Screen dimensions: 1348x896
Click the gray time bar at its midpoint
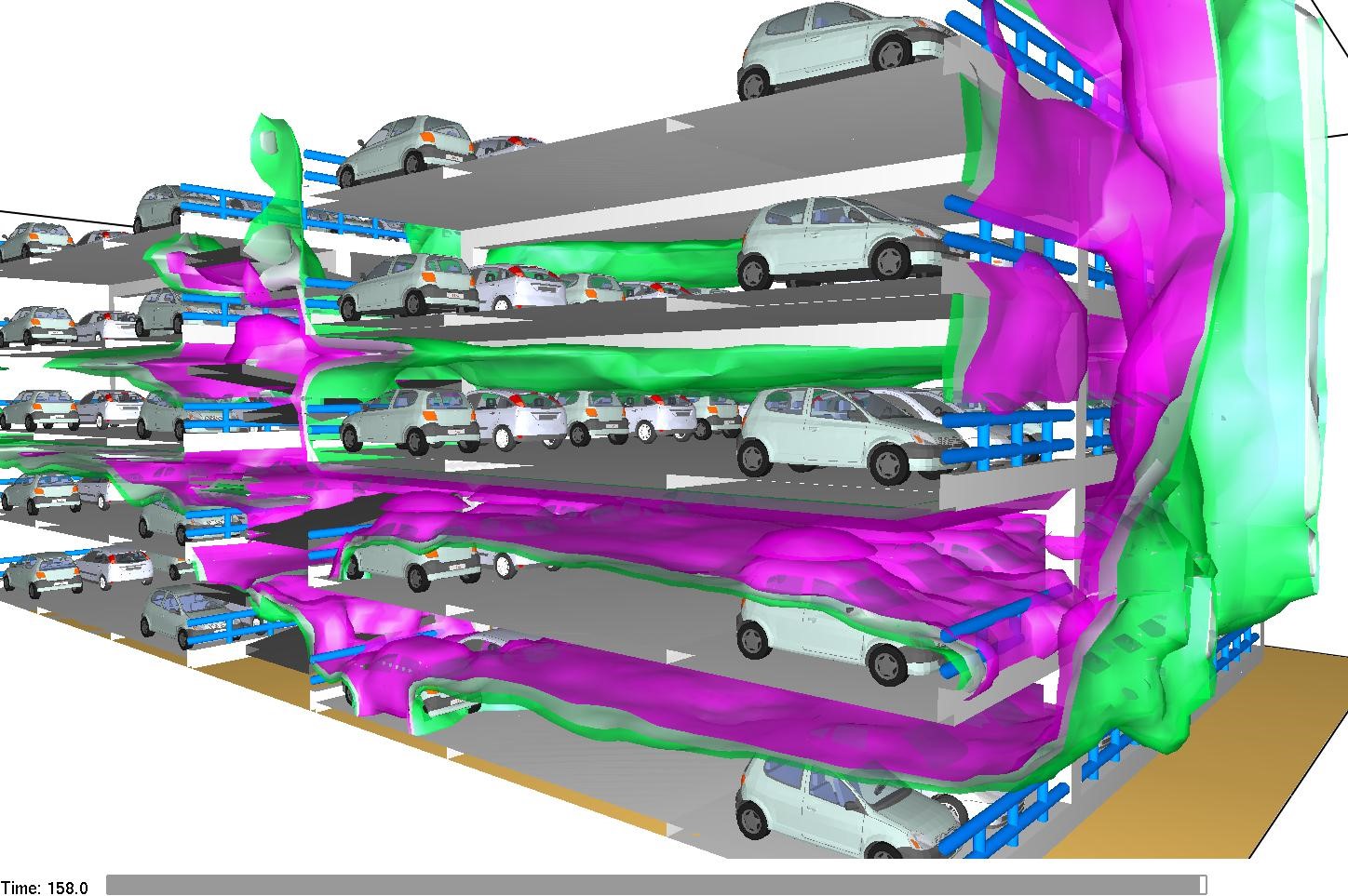[x=655, y=883]
